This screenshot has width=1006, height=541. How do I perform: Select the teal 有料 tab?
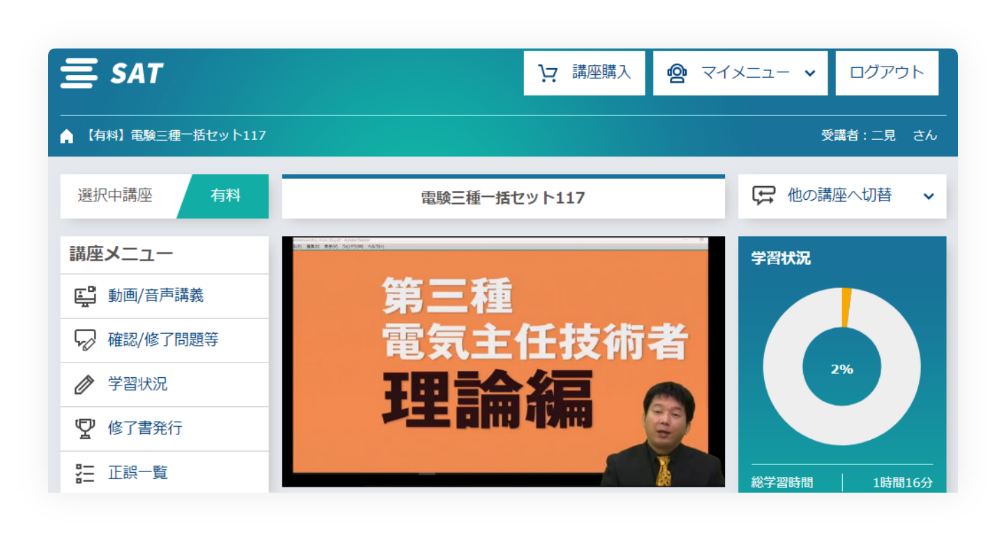pos(226,196)
